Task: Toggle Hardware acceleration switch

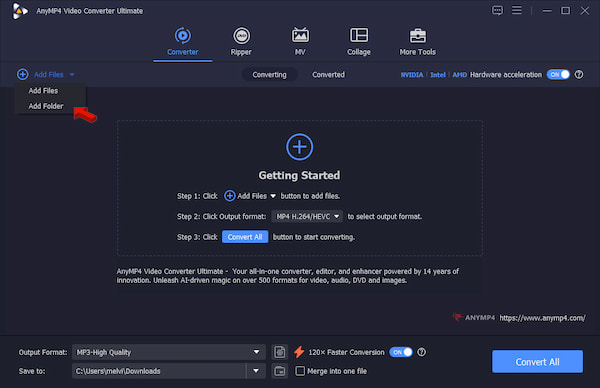Action: (558, 75)
